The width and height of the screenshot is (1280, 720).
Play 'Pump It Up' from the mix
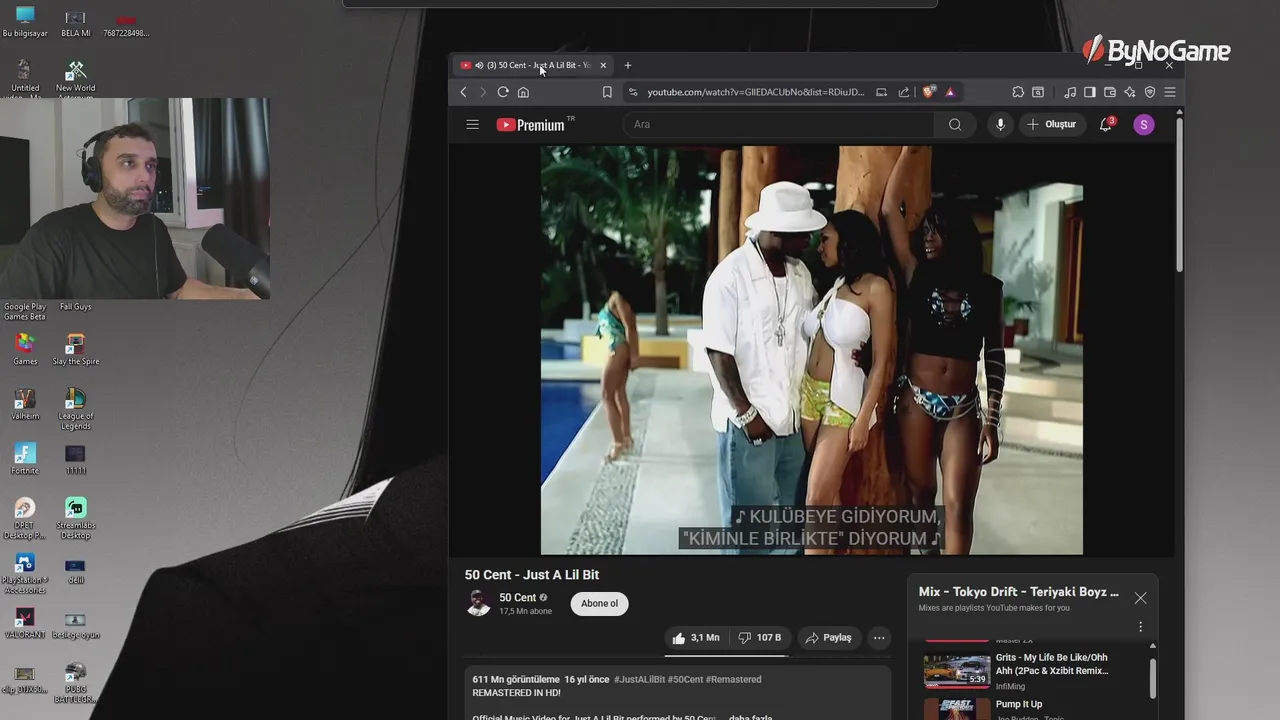pos(1019,705)
